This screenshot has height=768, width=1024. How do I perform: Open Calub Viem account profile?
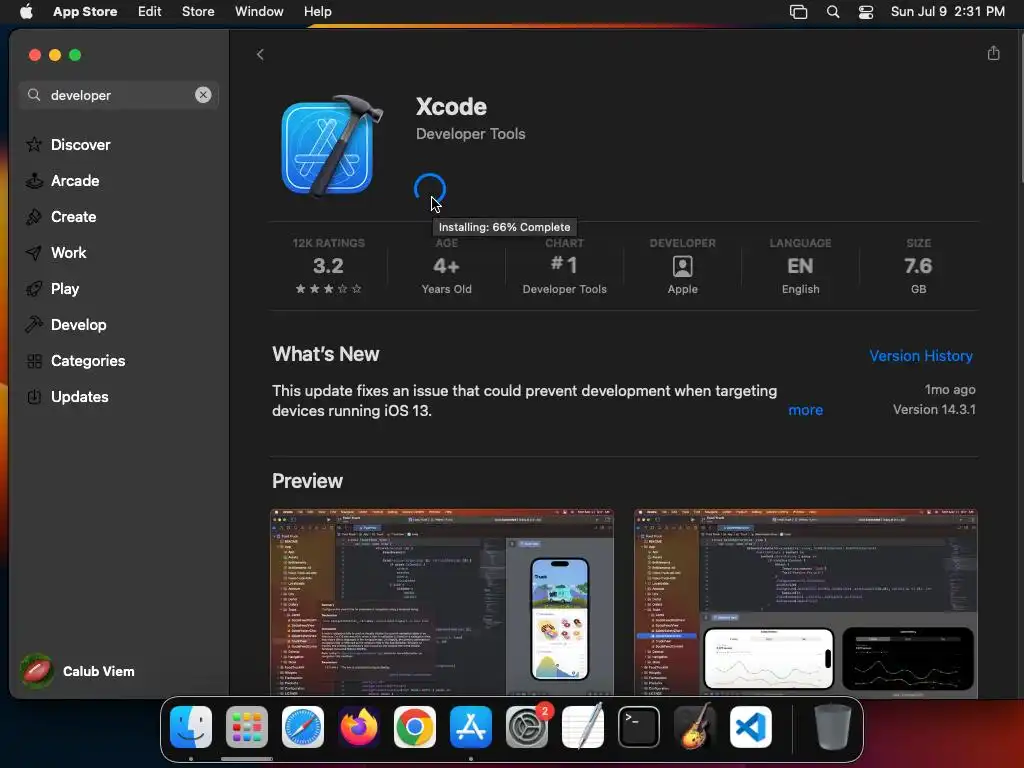coord(78,671)
